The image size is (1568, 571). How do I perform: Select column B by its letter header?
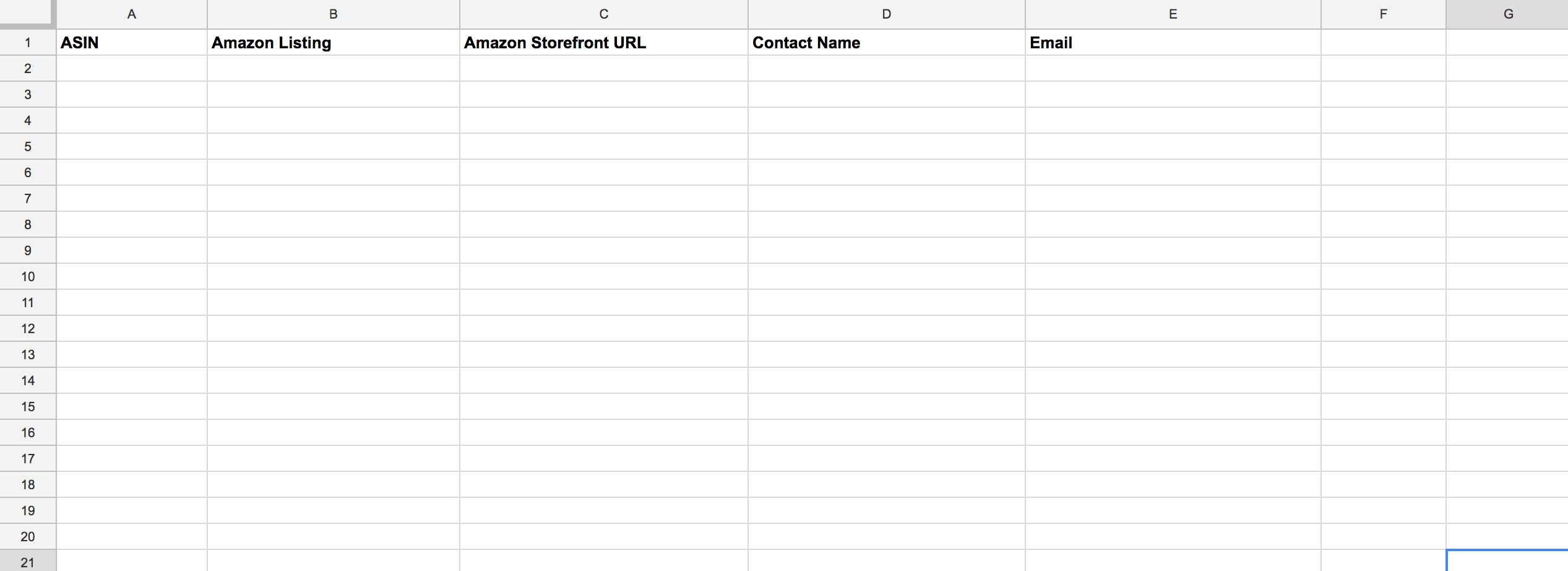coord(334,14)
